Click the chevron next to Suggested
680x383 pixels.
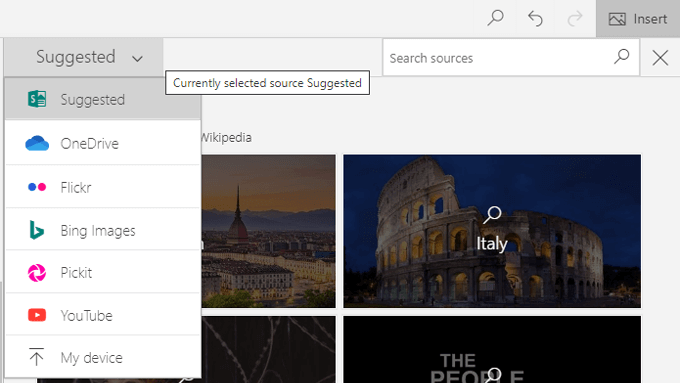(x=137, y=59)
